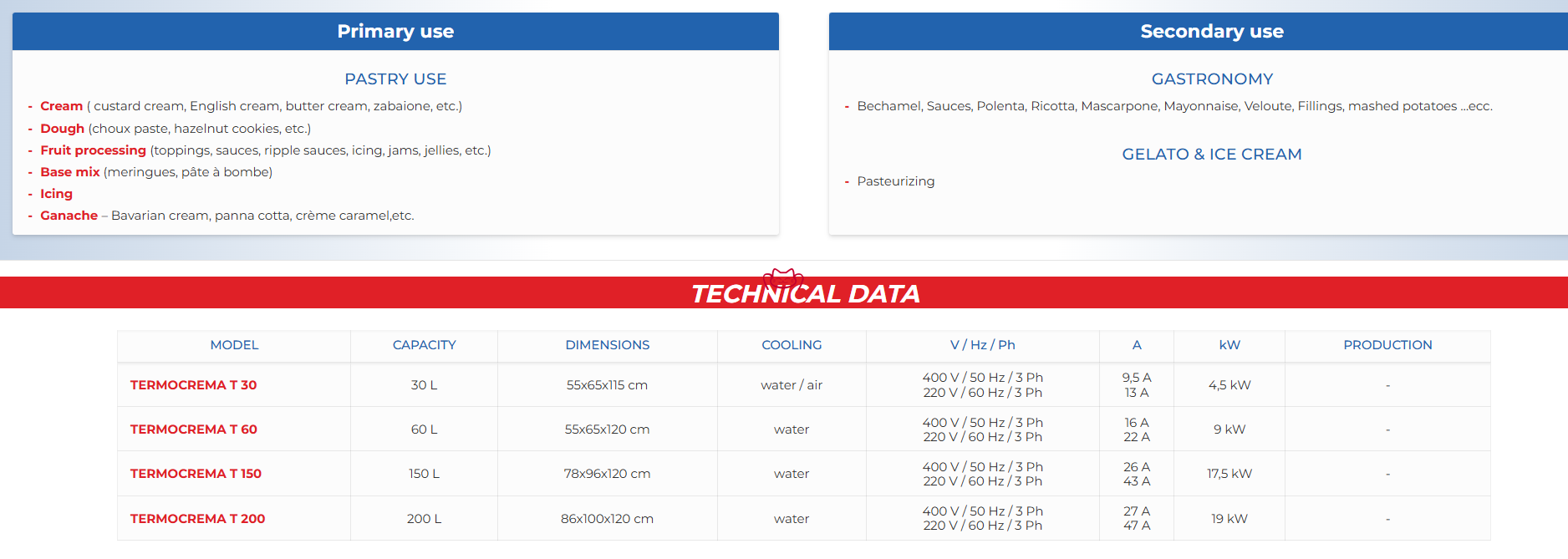Viewport: 1568px width, 559px height.
Task: Select the DIMENSIONS column header
Action: (x=607, y=345)
